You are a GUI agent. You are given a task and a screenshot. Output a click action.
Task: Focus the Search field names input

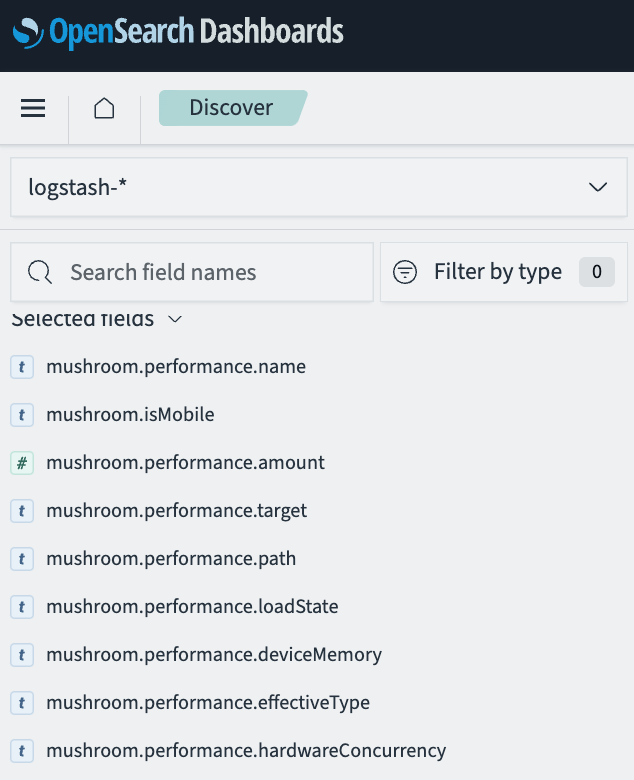(192, 272)
